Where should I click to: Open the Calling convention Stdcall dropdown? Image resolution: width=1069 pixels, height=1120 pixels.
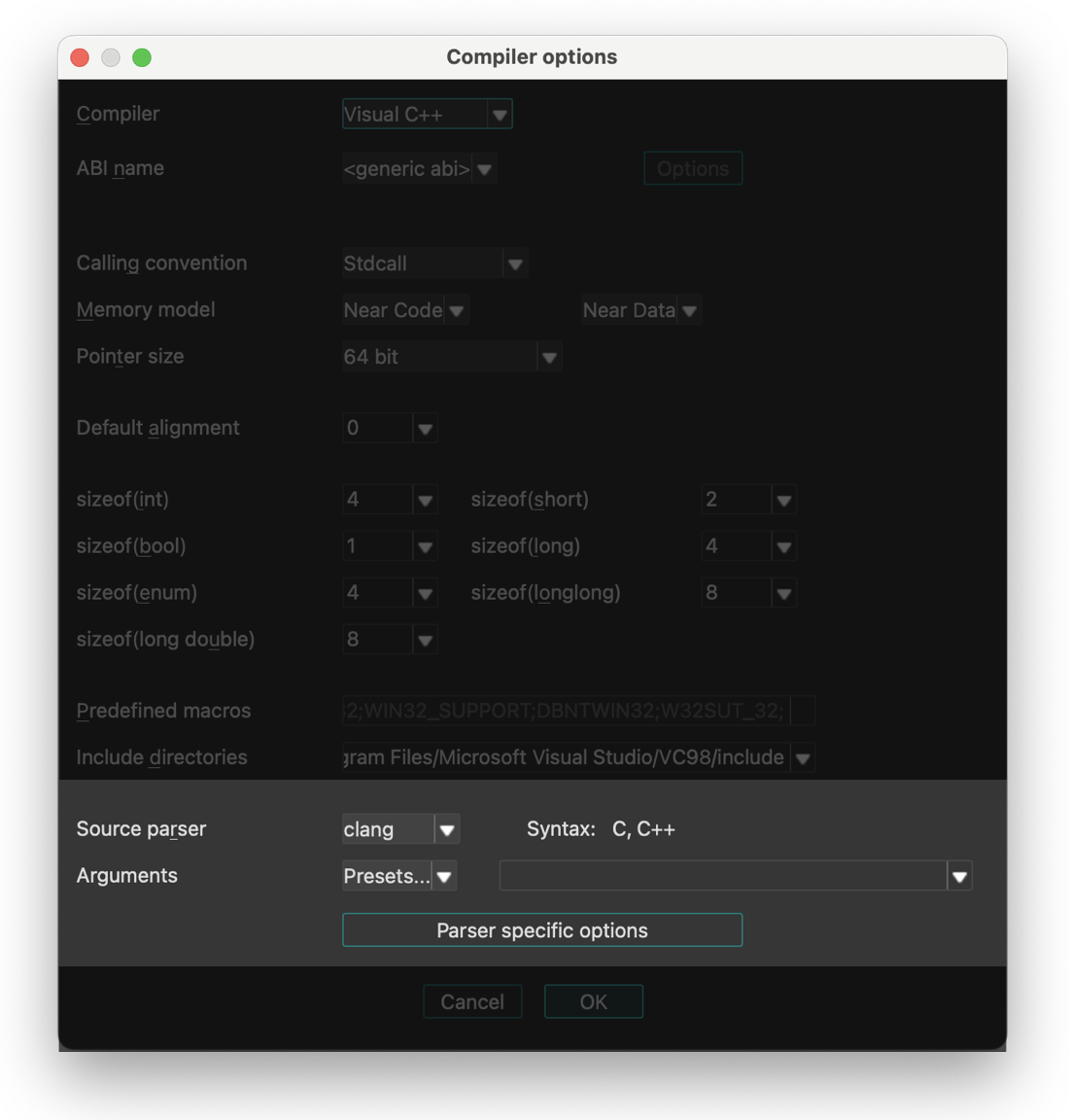pos(515,262)
